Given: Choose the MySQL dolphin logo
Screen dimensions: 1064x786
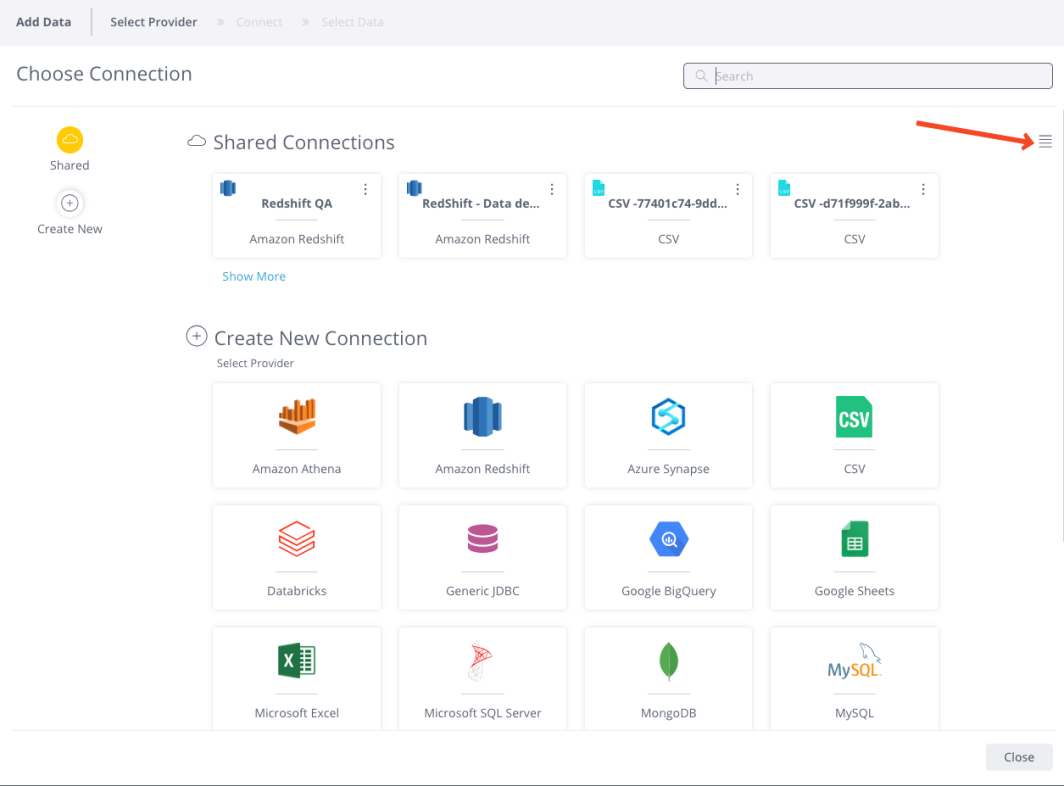Looking at the screenshot, I should click(854, 661).
